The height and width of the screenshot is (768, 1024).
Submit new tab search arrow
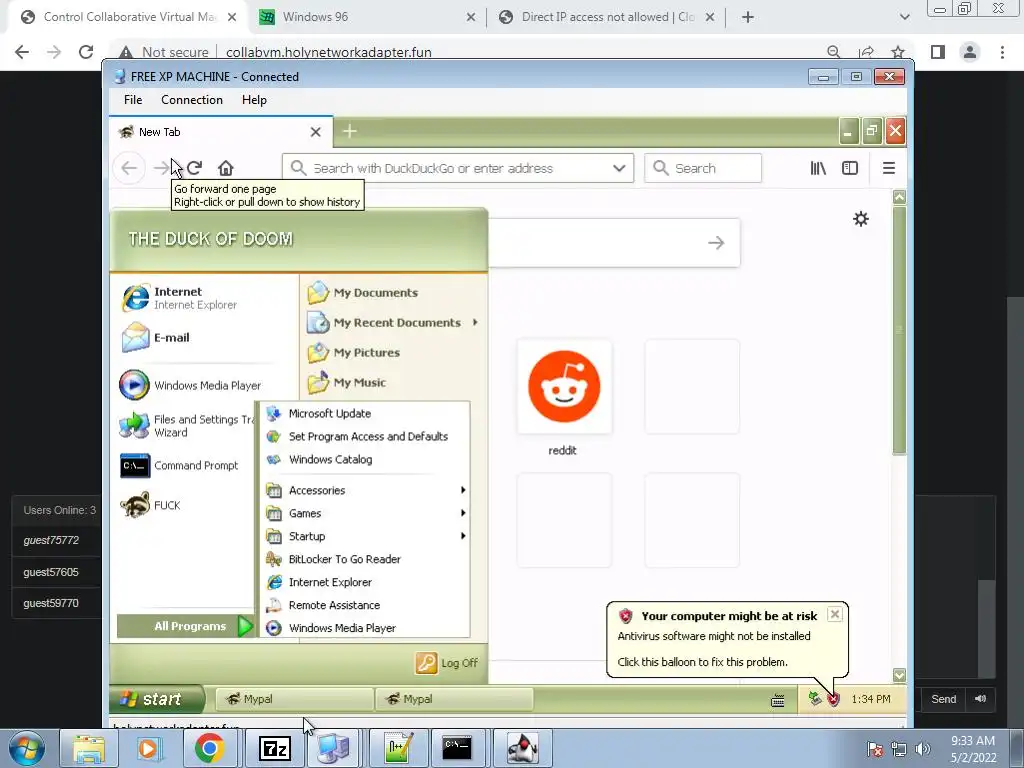click(x=716, y=243)
